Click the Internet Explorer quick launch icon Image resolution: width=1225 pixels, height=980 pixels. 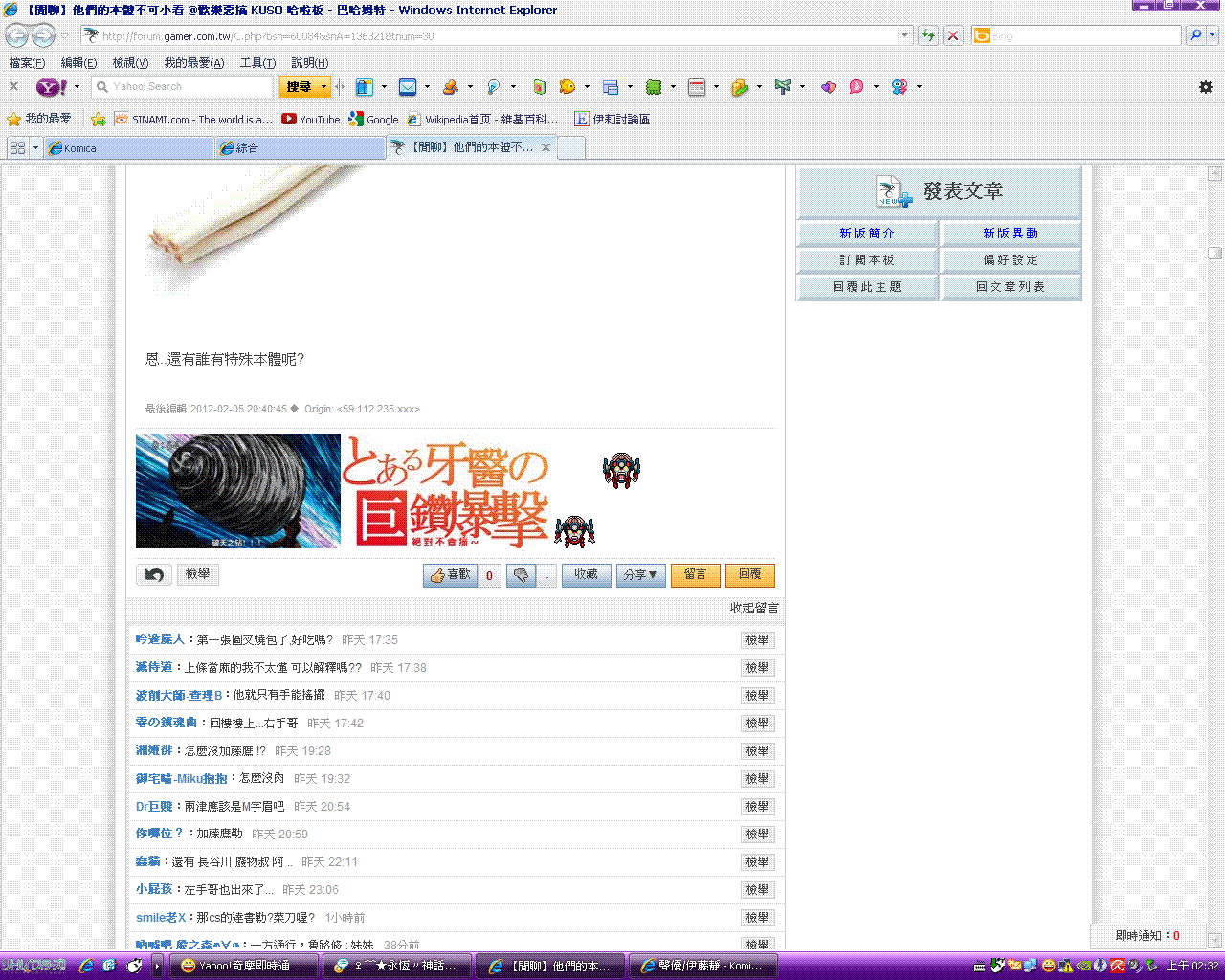tap(86, 966)
